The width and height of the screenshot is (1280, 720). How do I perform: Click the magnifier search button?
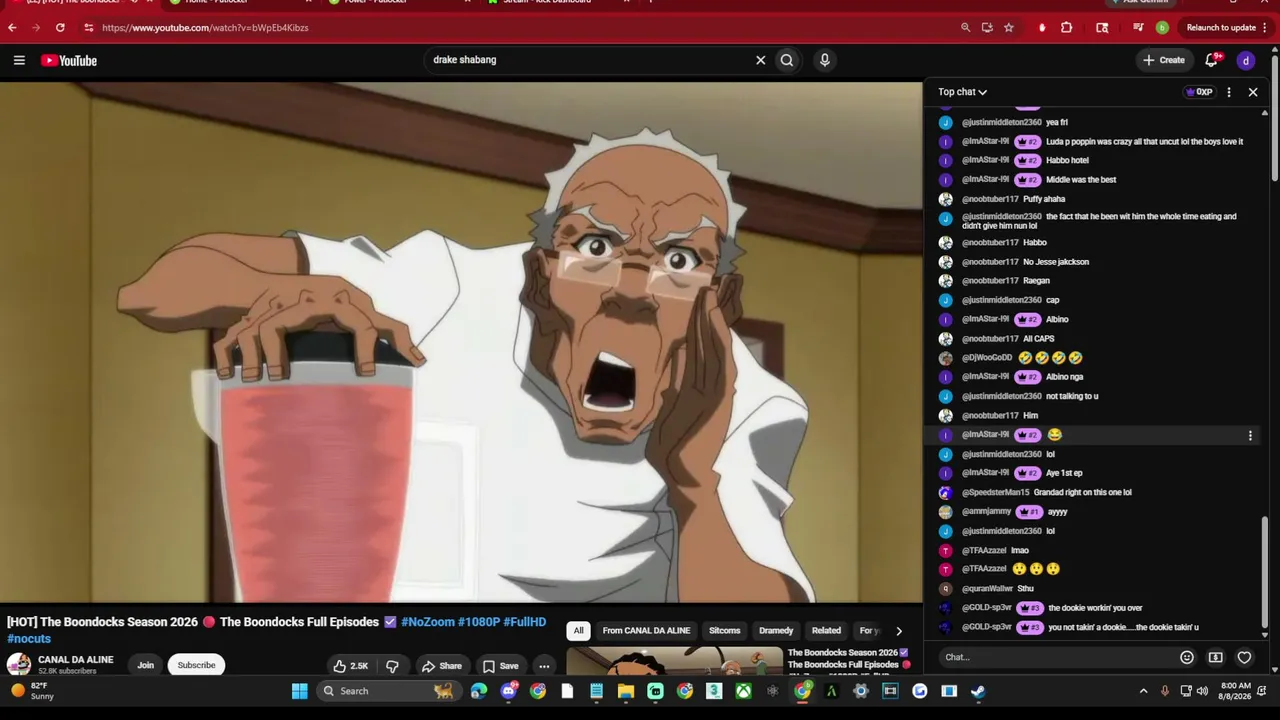(787, 60)
